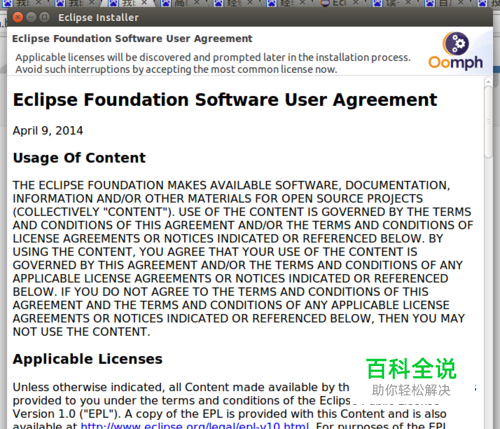Viewport: 500px width, 429px height.
Task: Click the line 'NOT USE THE CONTENT.'
Action: [81, 332]
